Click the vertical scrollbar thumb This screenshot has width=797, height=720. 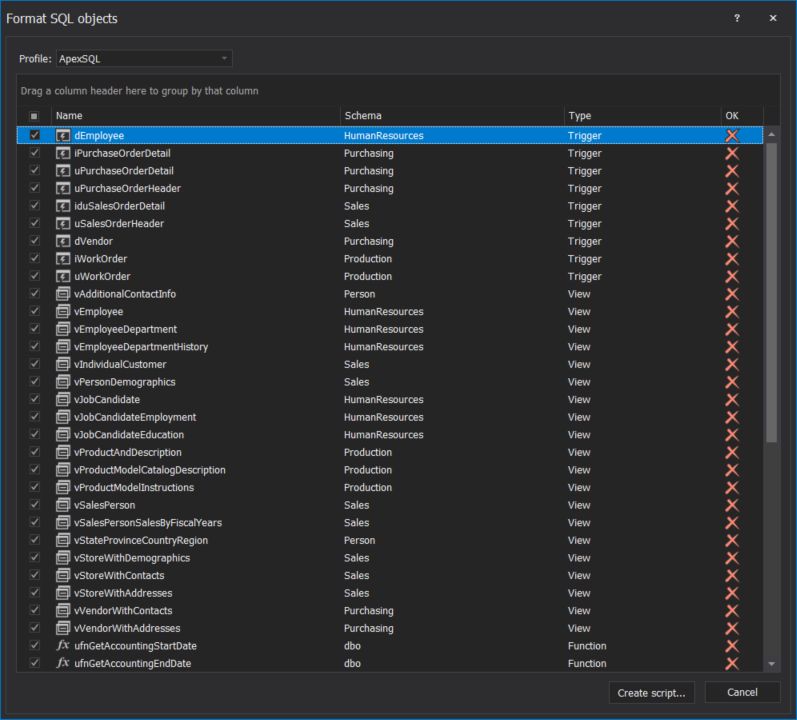click(x=772, y=293)
